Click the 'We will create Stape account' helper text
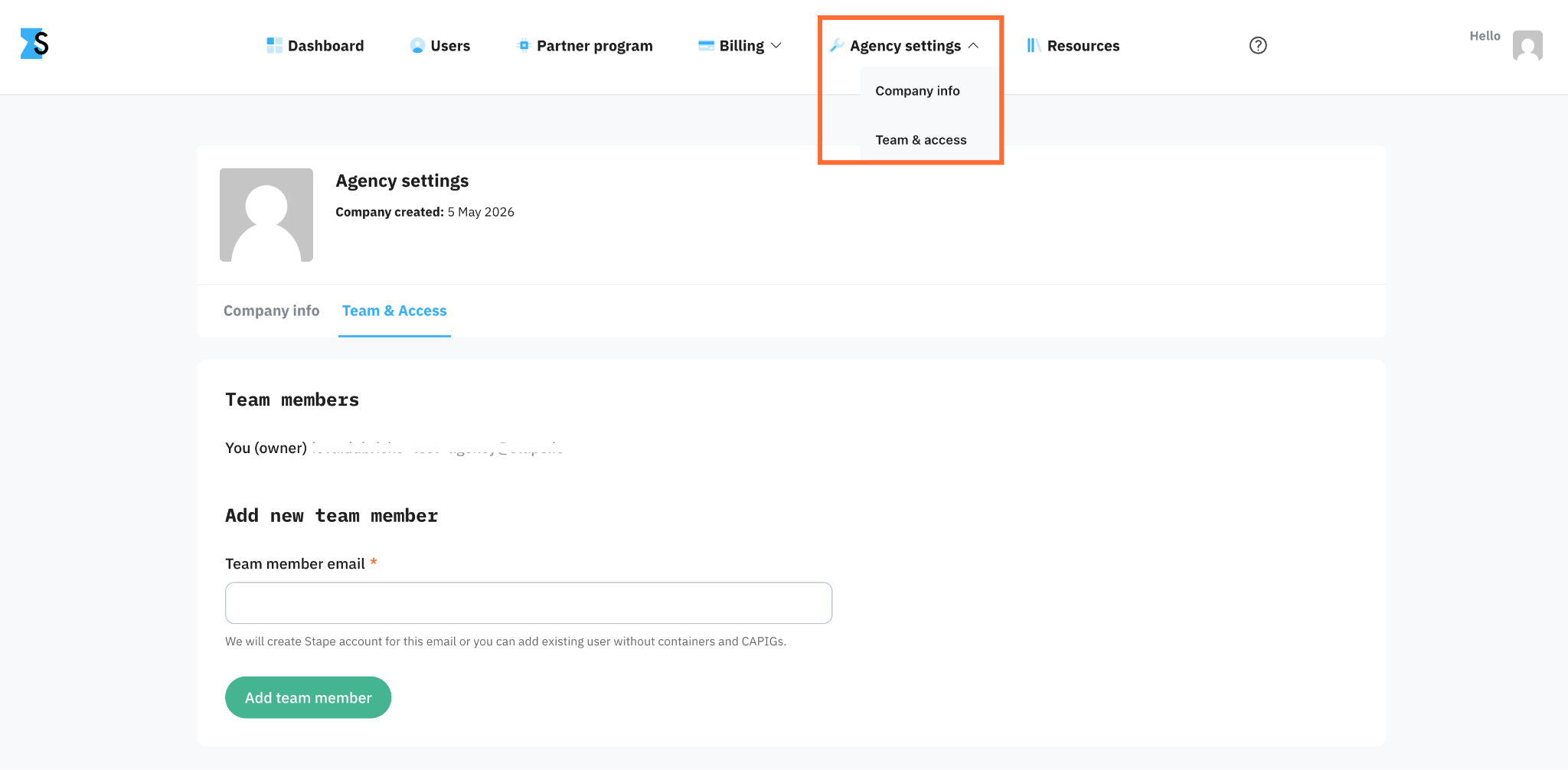The width and height of the screenshot is (1568, 770). (505, 641)
